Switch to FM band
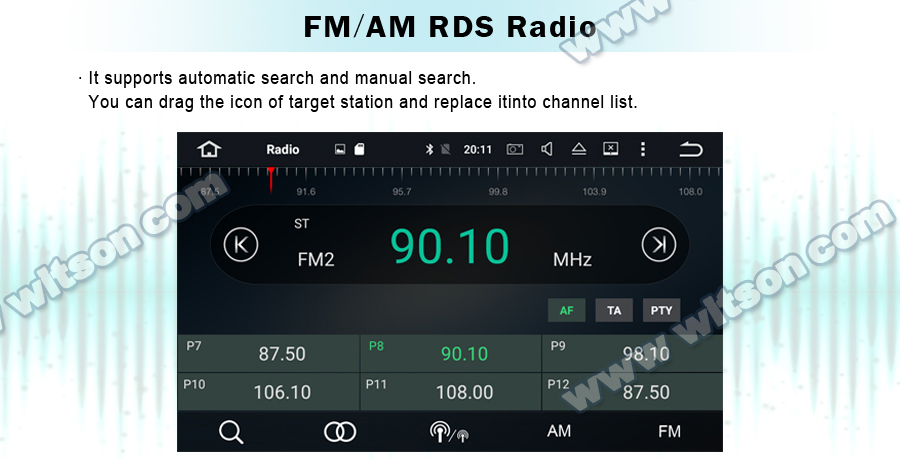This screenshot has height=459, width=900. click(x=669, y=431)
